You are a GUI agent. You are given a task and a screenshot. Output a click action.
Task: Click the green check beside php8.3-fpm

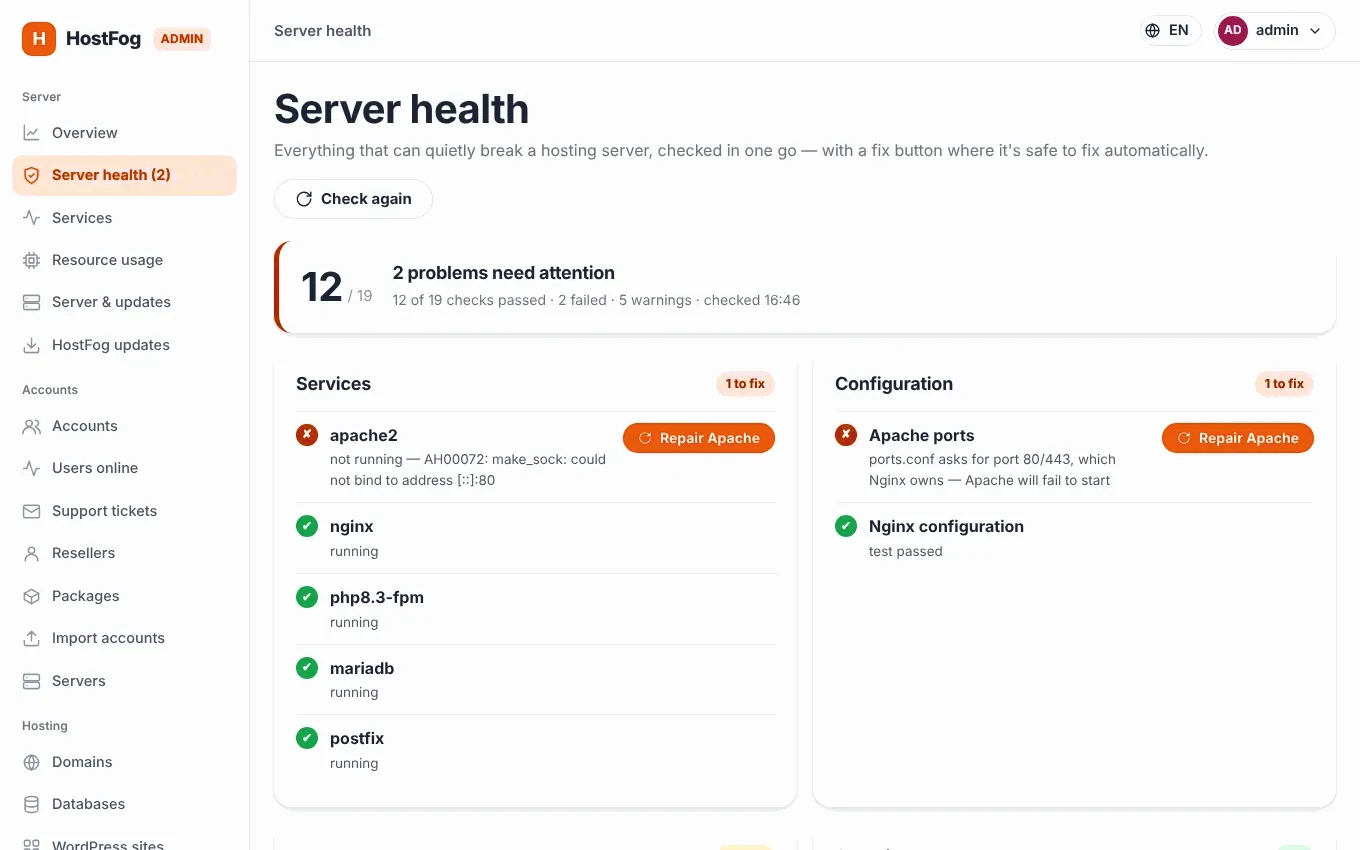pos(307,597)
